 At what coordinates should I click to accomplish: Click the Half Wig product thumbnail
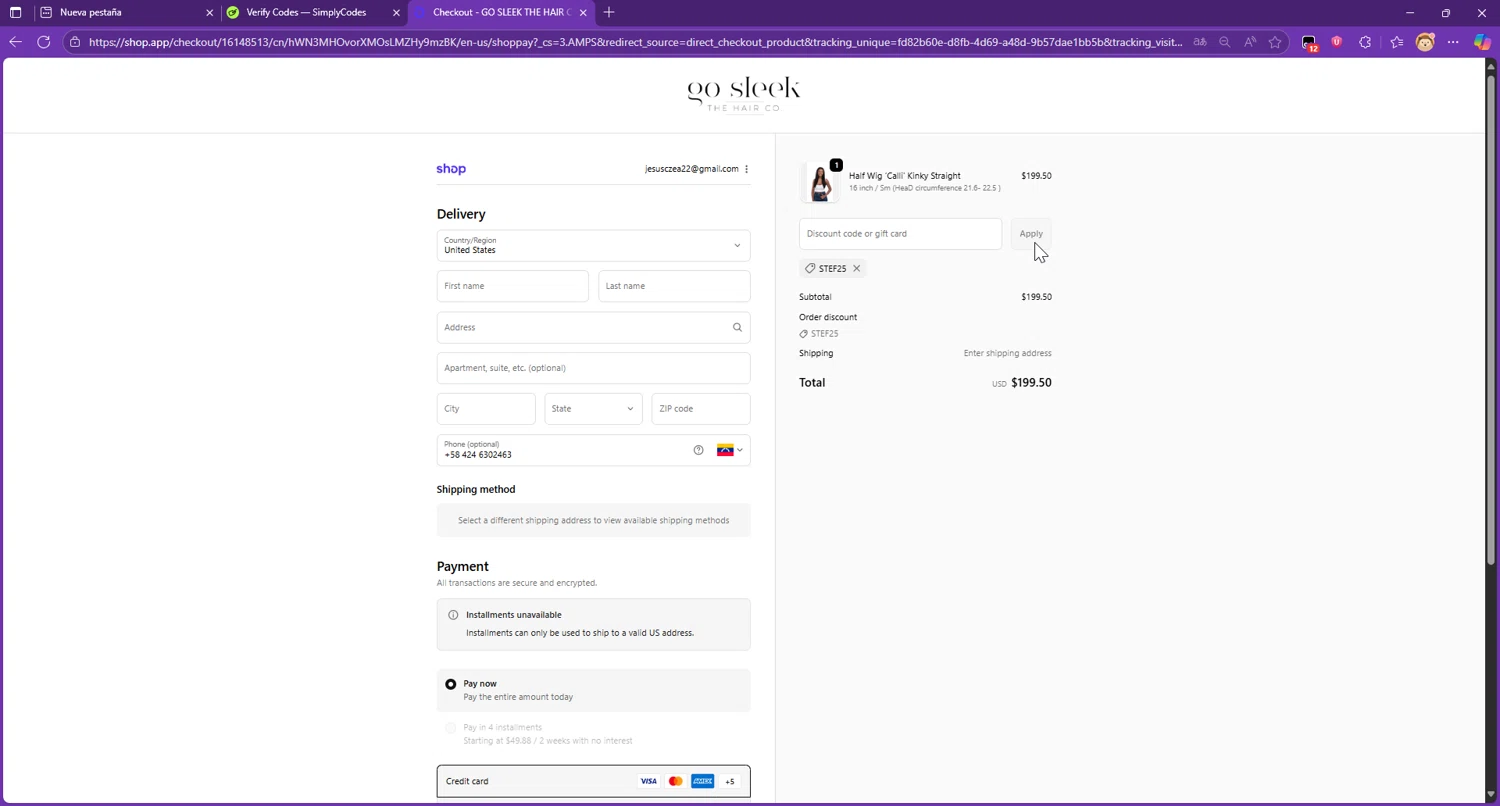pyautogui.click(x=820, y=182)
